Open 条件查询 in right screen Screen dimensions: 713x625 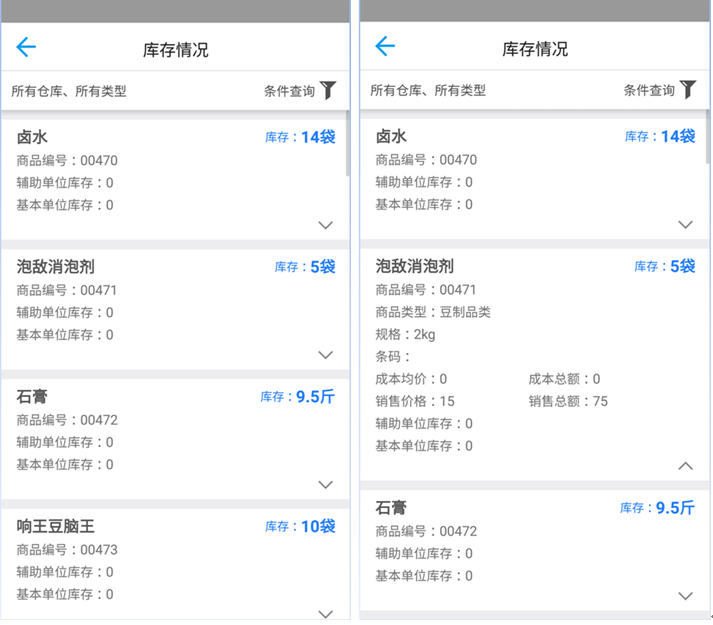coord(650,90)
